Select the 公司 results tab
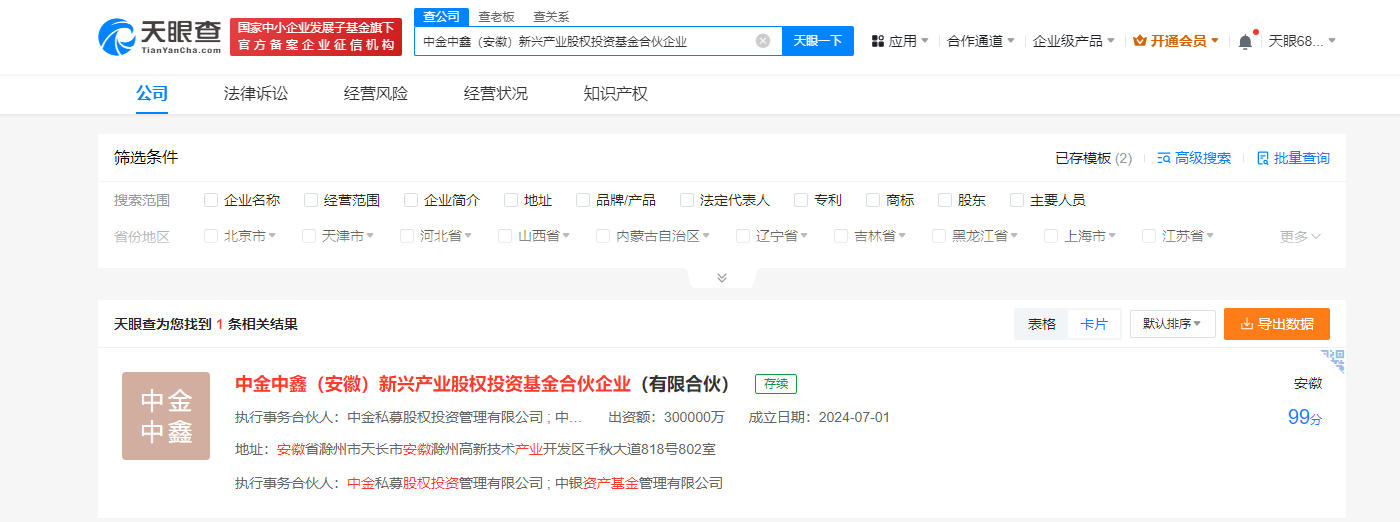The width and height of the screenshot is (1400, 522). pos(152,94)
